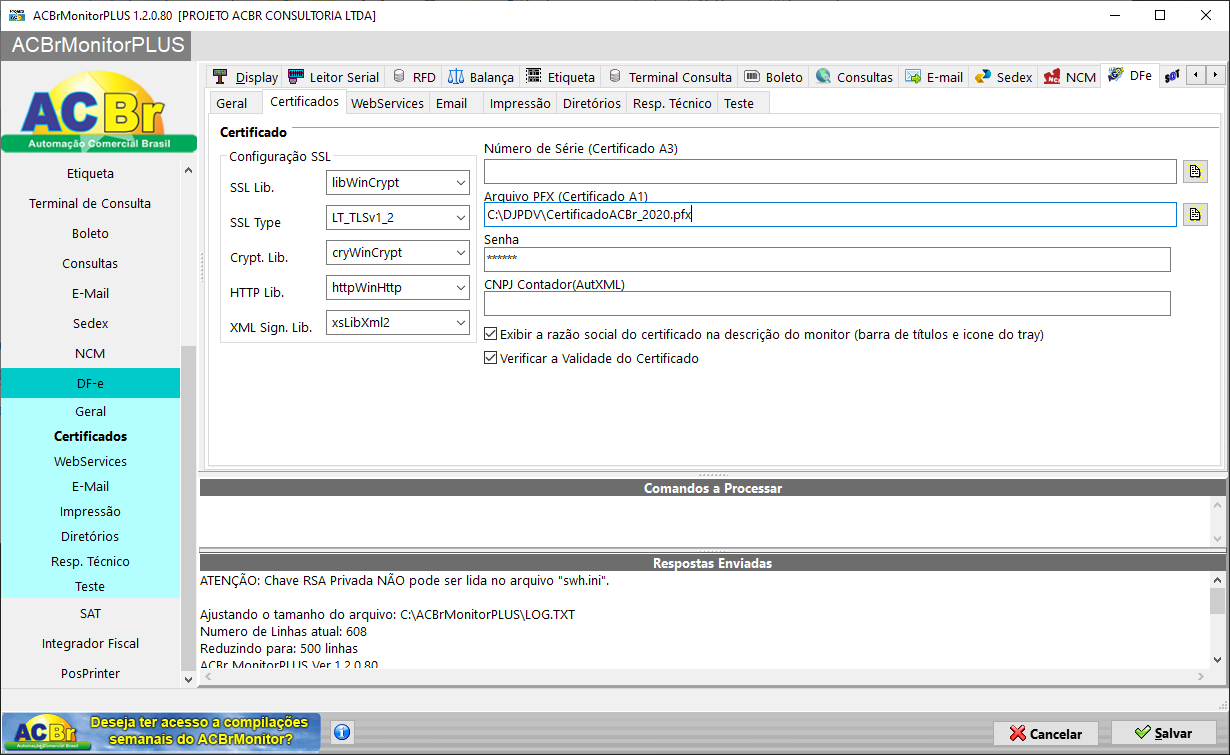Select SAT in the left sidebar
The width and height of the screenshot is (1230, 755).
coord(90,613)
